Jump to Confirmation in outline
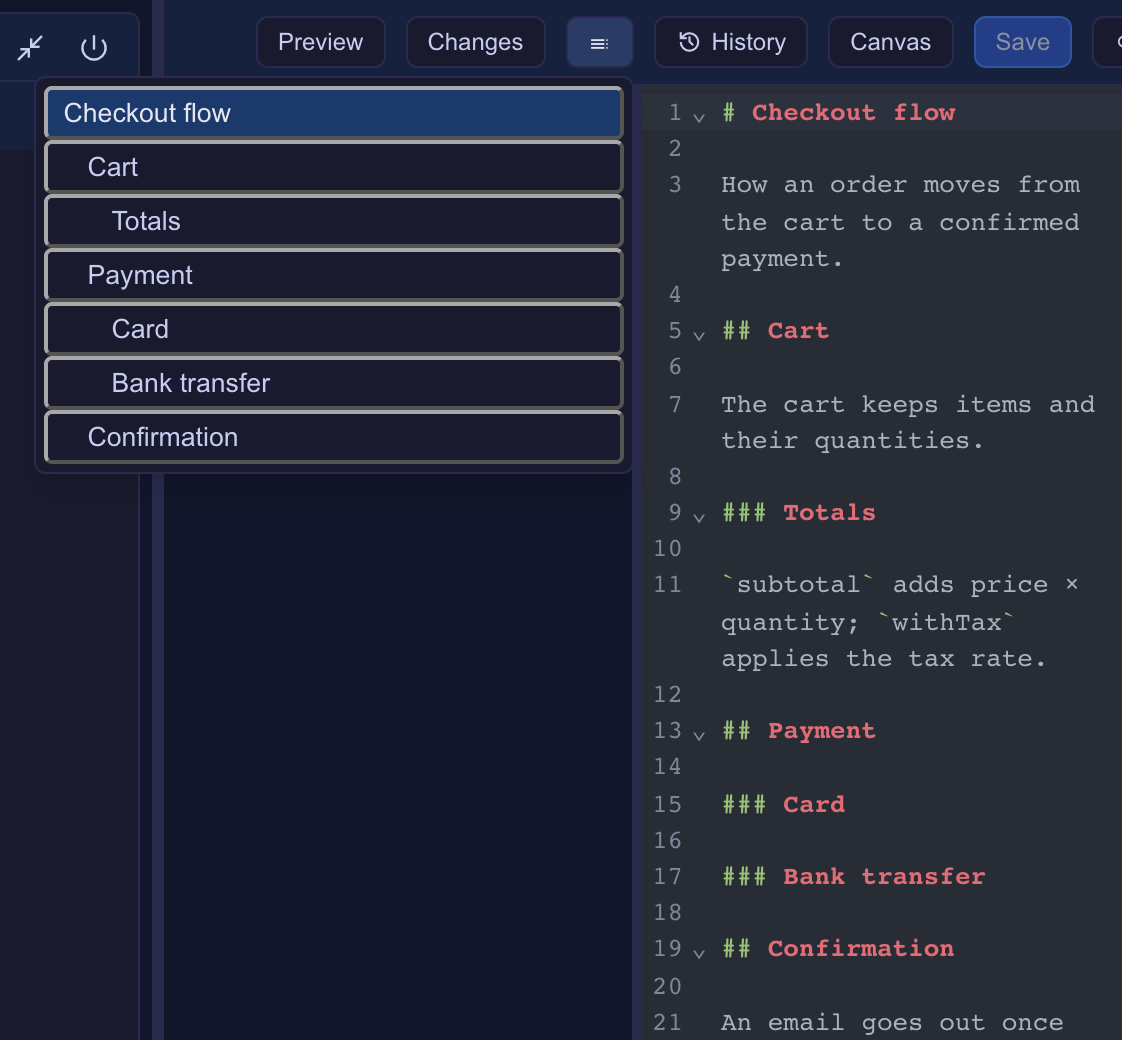Viewport: 1122px width, 1040px height. [333, 437]
